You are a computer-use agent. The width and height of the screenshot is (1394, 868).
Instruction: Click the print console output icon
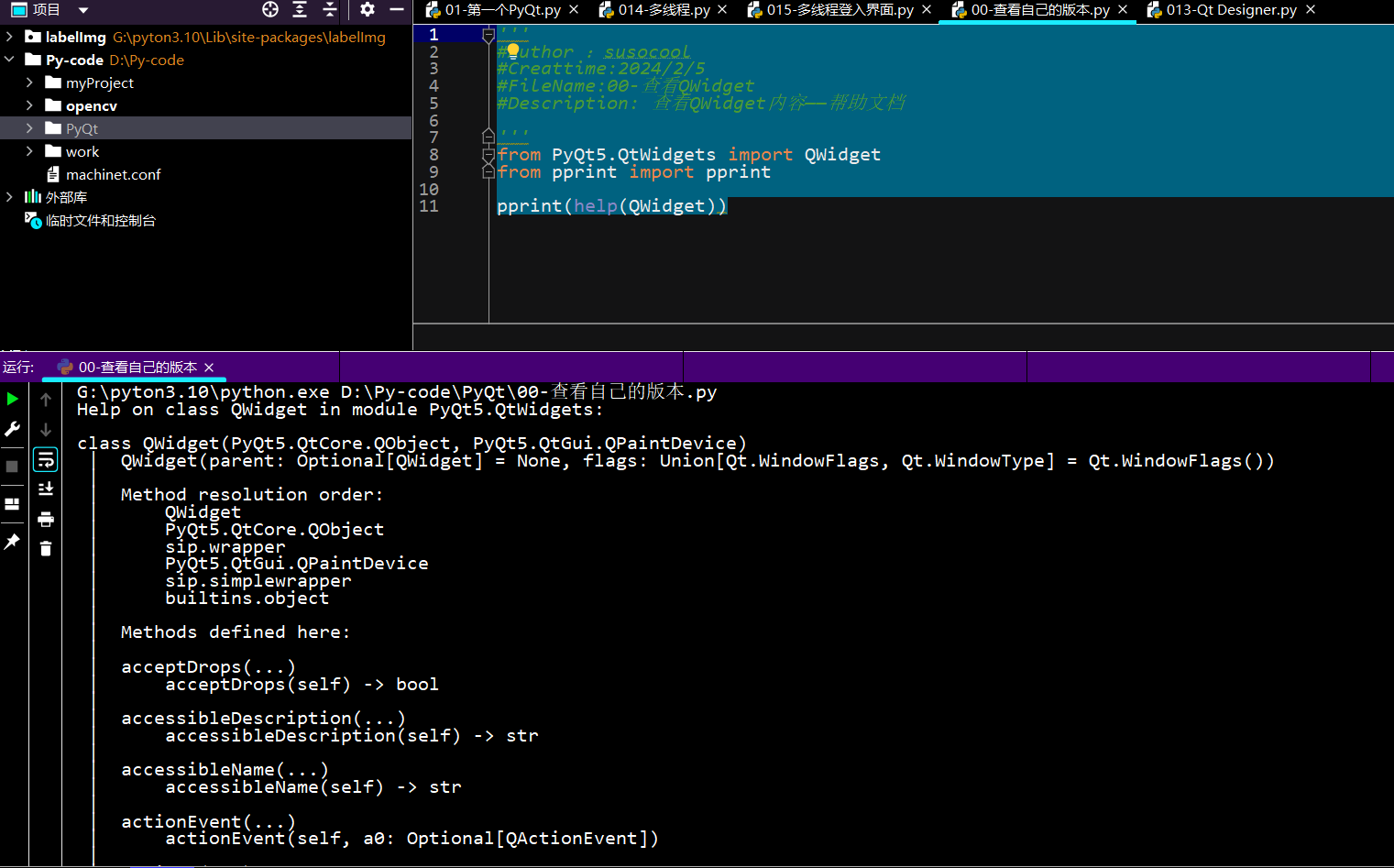click(46, 519)
